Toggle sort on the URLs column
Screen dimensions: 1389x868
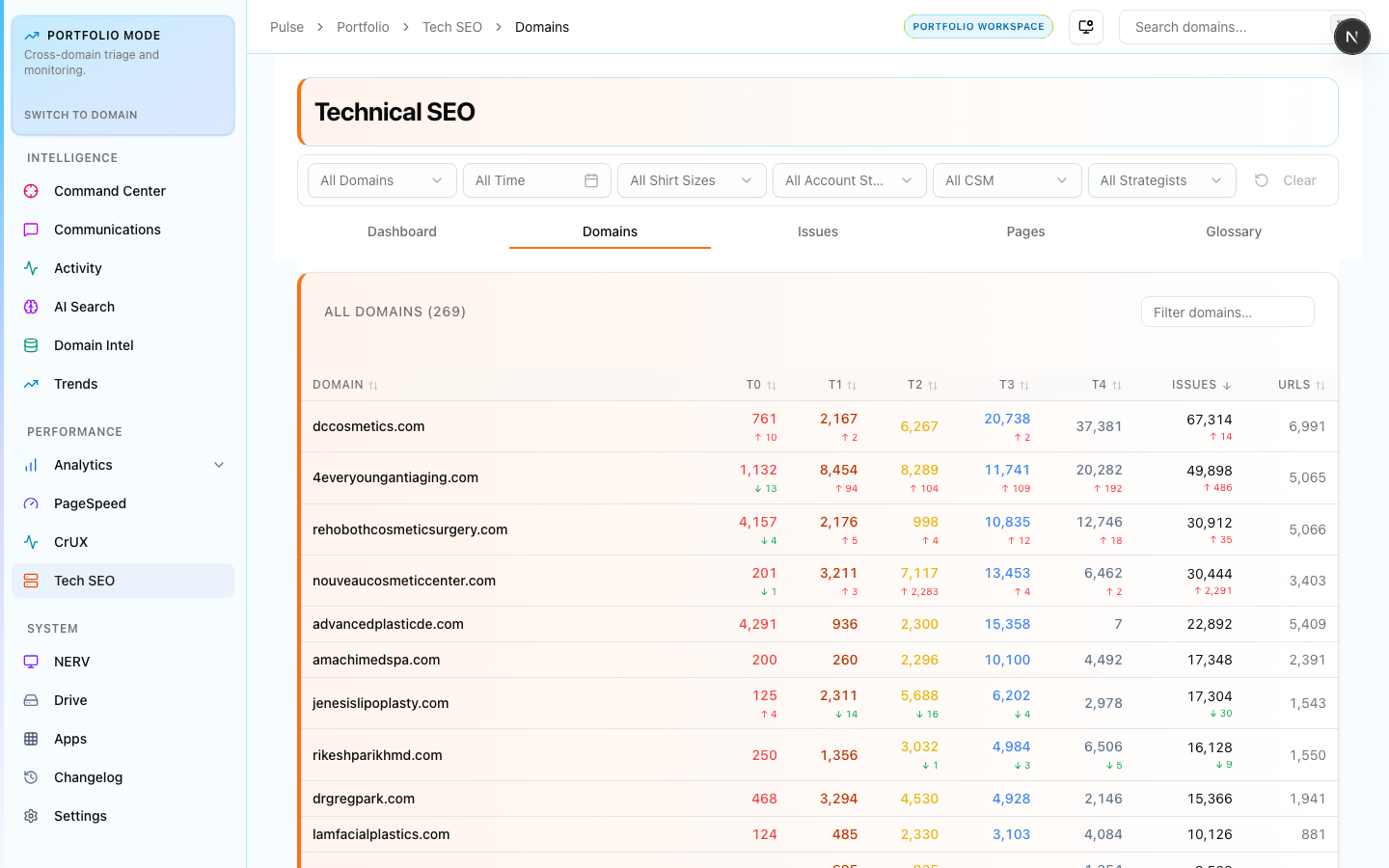click(1300, 385)
